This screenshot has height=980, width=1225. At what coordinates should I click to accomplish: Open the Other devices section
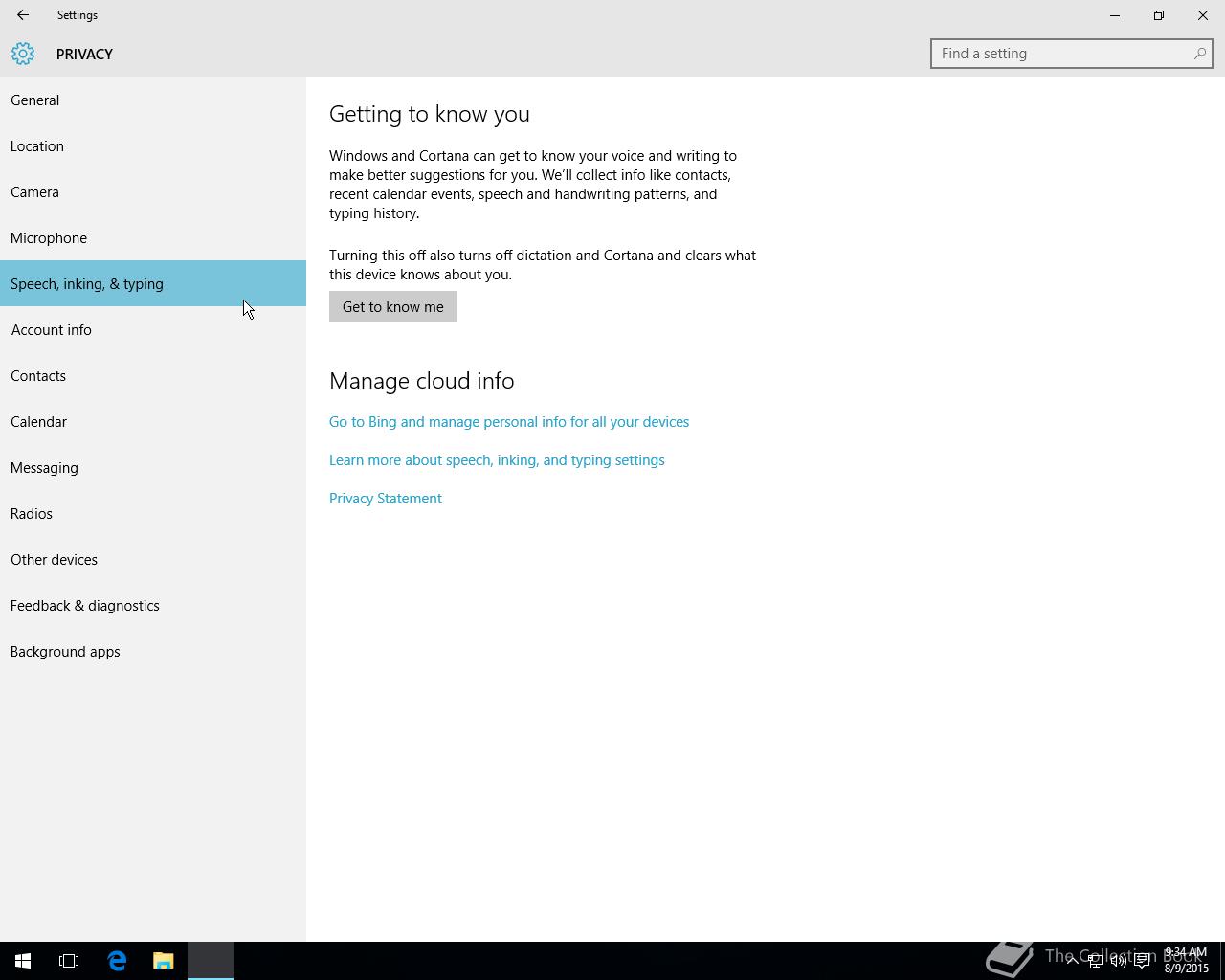click(153, 559)
